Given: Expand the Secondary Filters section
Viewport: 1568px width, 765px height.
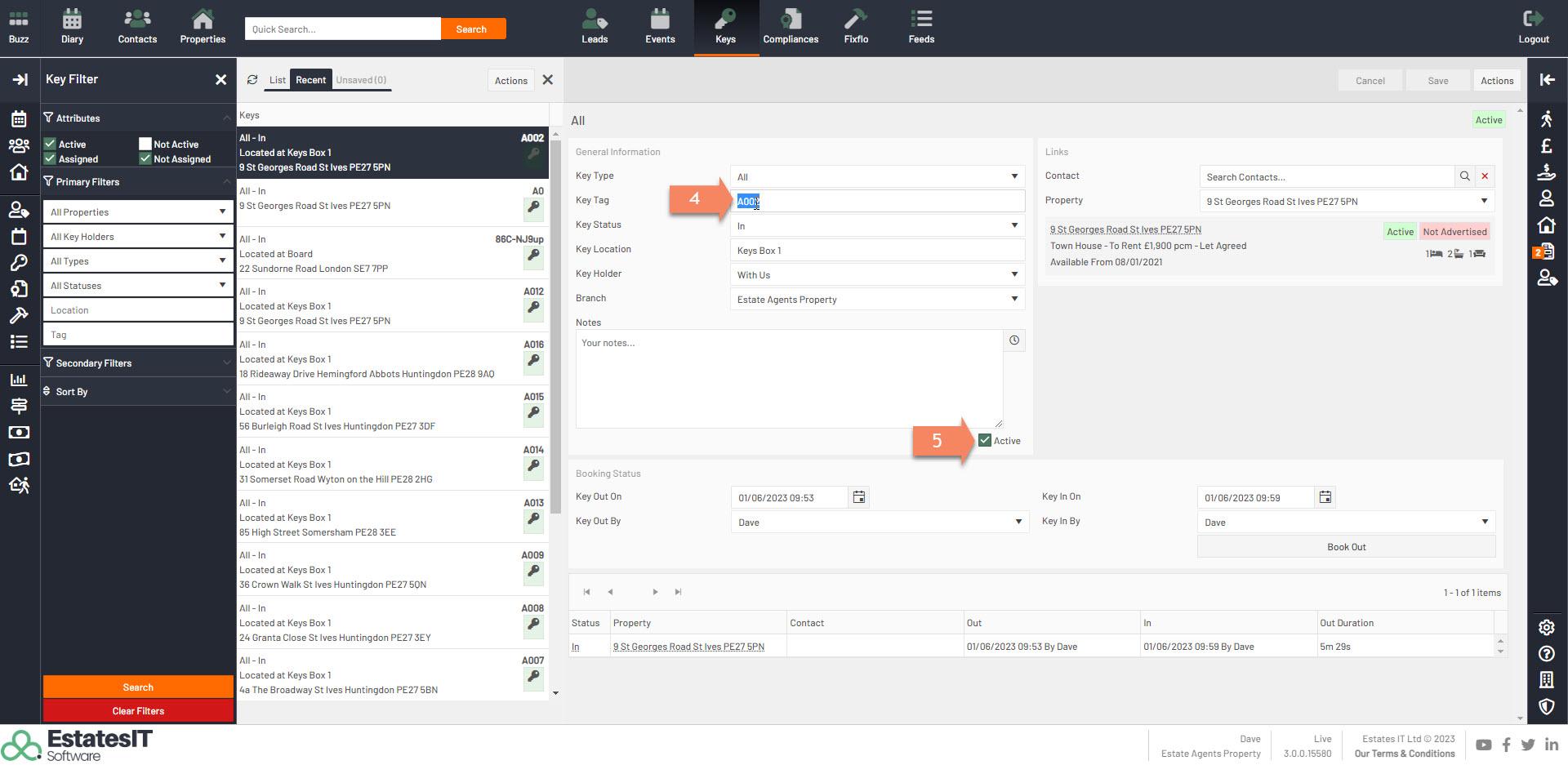Looking at the screenshot, I should coord(137,363).
